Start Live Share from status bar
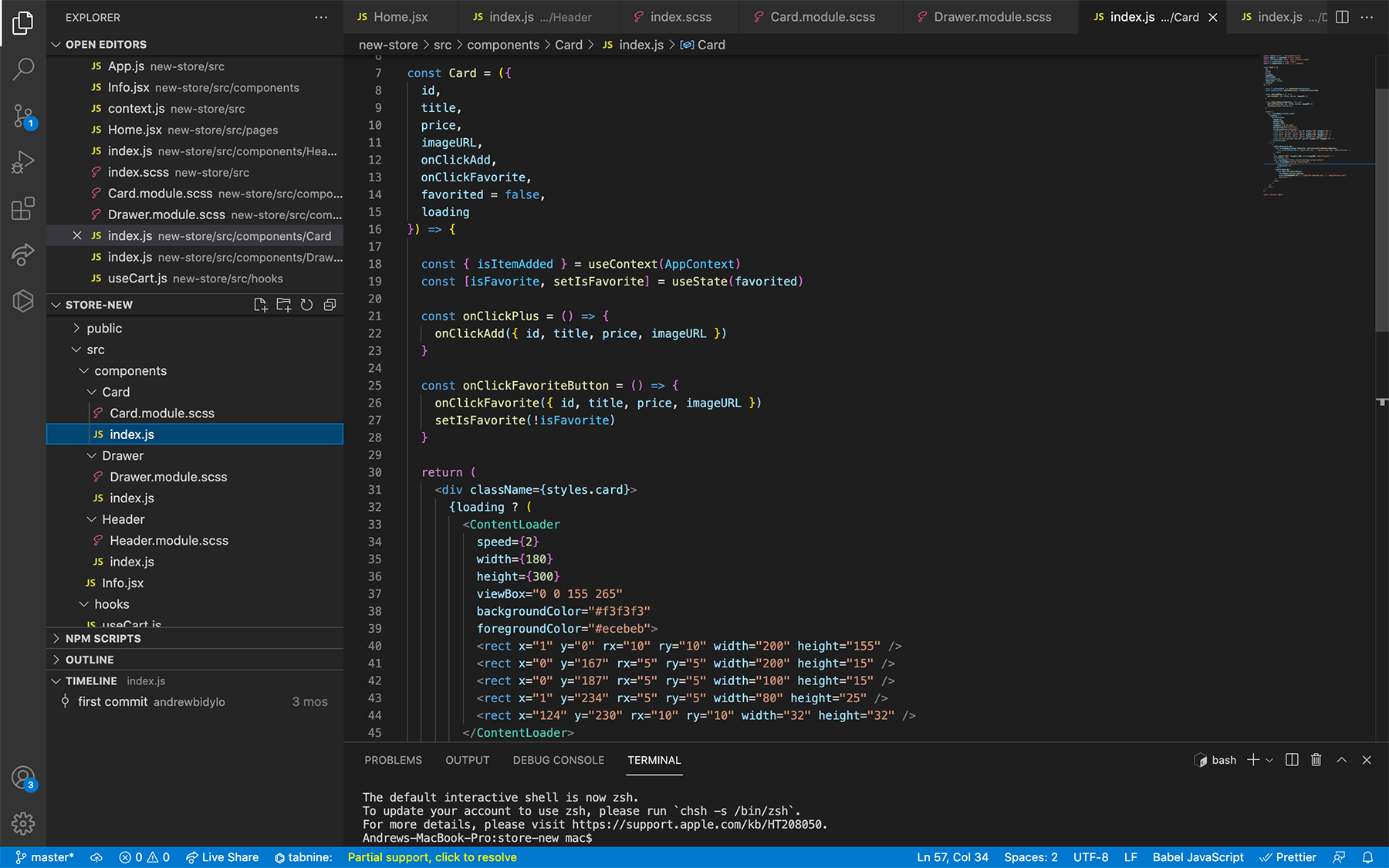Screen dimensions: 1389x868 (222, 857)
